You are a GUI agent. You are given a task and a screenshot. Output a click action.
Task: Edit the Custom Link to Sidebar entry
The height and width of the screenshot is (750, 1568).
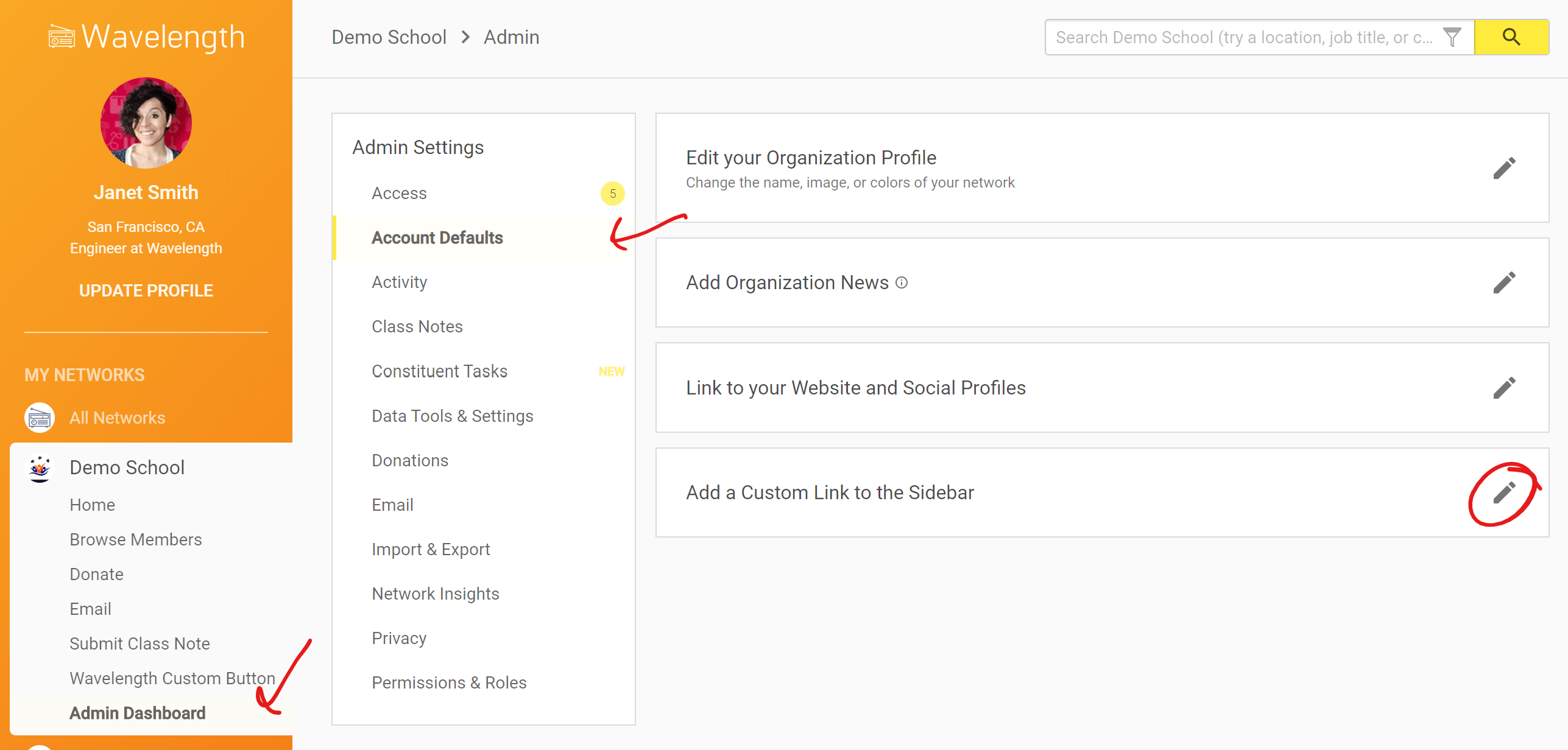(x=1503, y=492)
